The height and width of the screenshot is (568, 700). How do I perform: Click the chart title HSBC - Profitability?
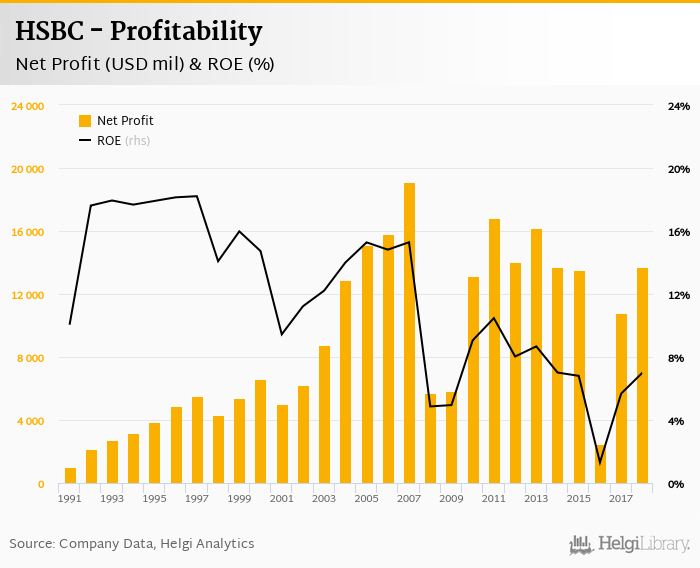(139, 31)
